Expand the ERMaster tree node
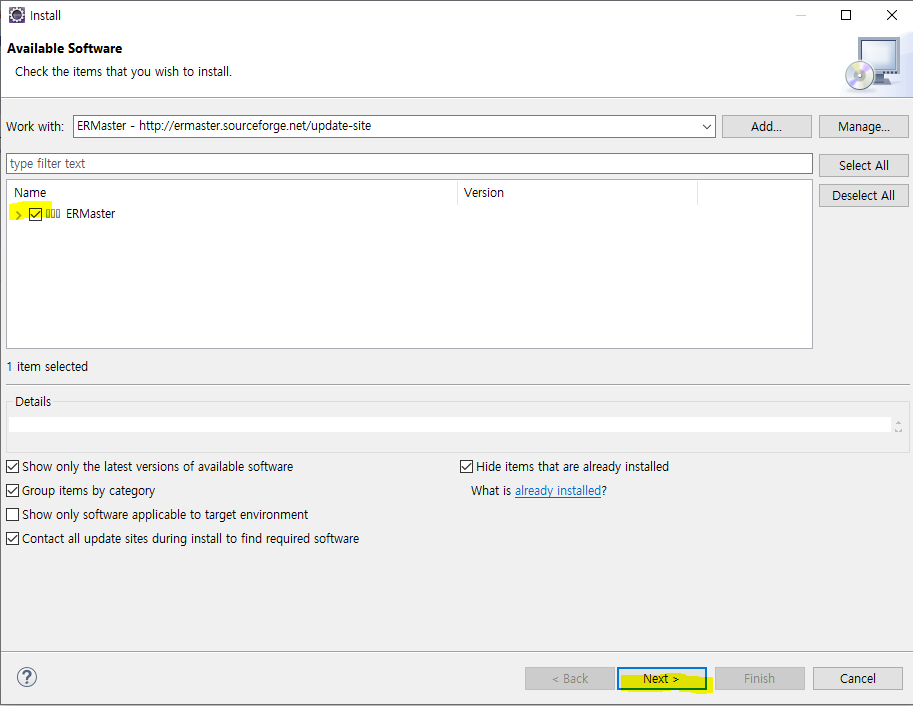 [19, 214]
